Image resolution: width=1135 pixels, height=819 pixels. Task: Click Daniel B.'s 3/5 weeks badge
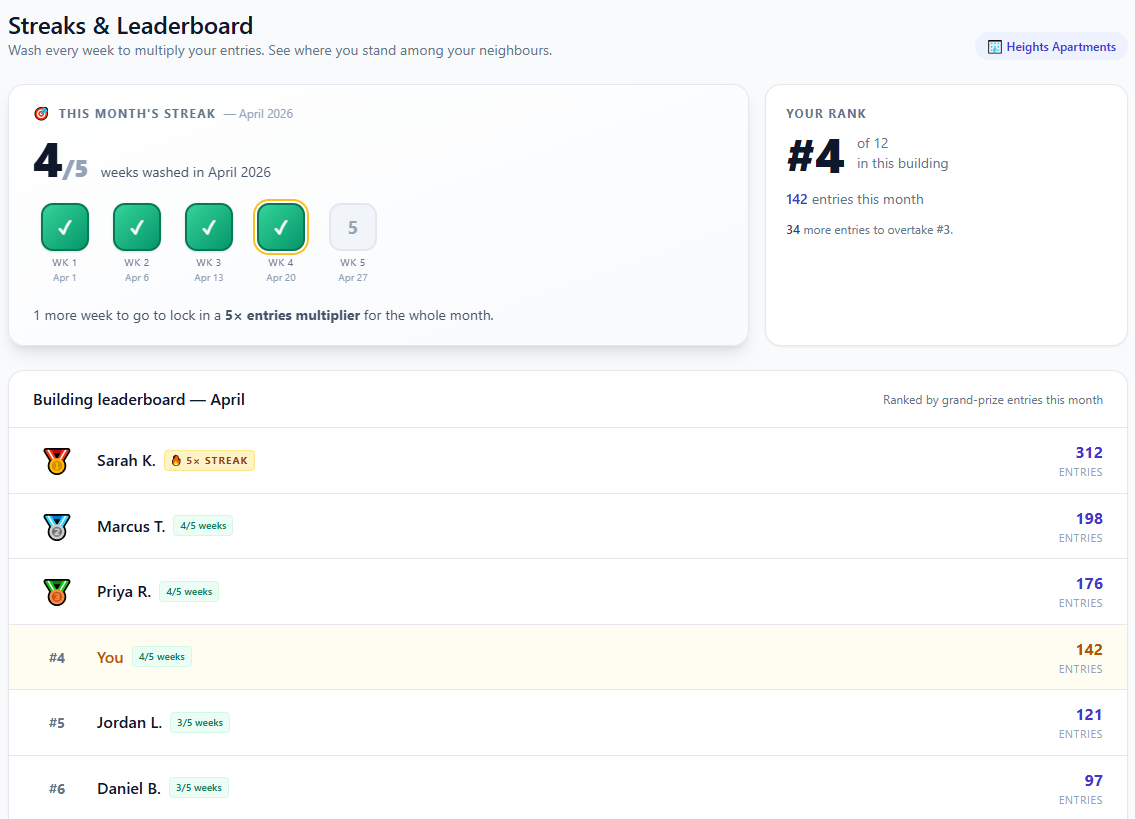(199, 788)
